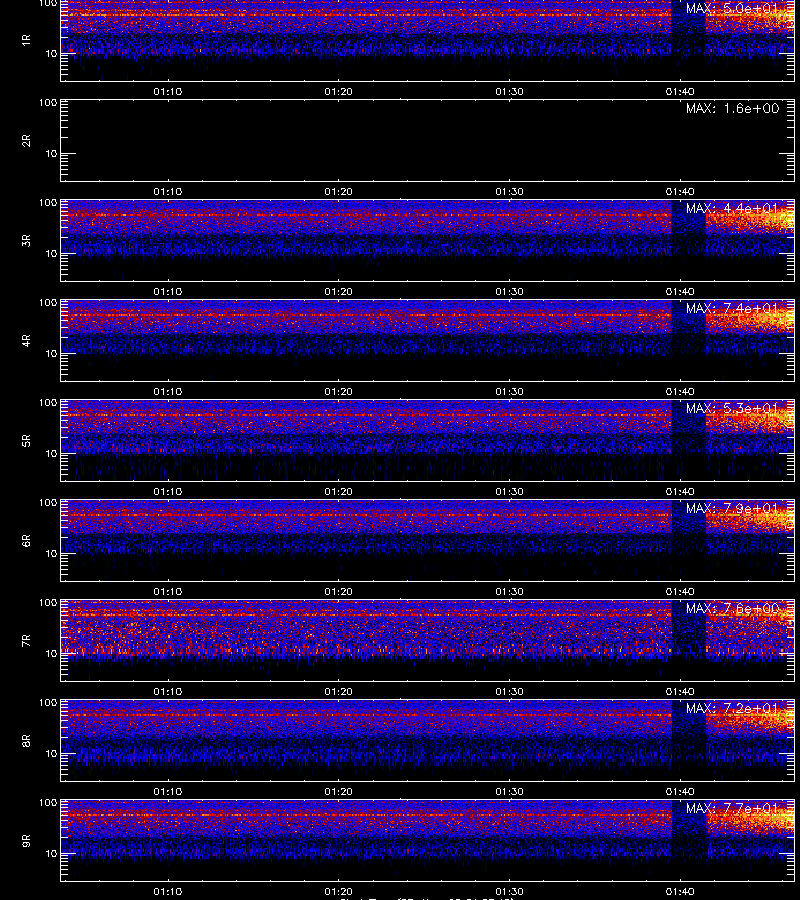The height and width of the screenshot is (900, 800).
Task: Click the 8R panel axis label
Action: pyautogui.click(x=26, y=740)
